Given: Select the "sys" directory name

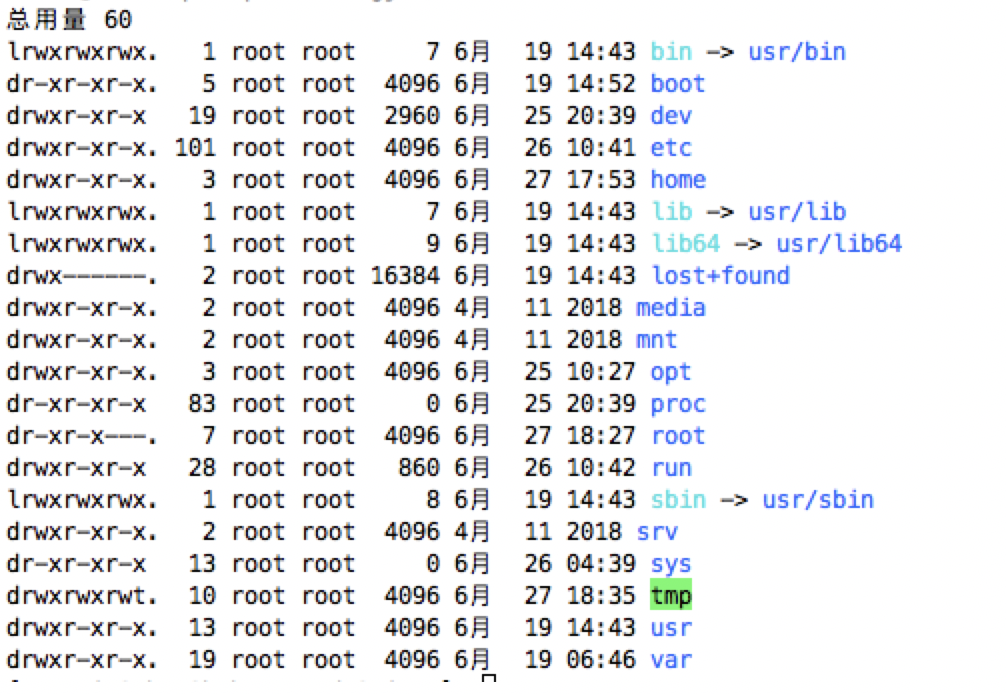Looking at the screenshot, I should pos(671,564).
